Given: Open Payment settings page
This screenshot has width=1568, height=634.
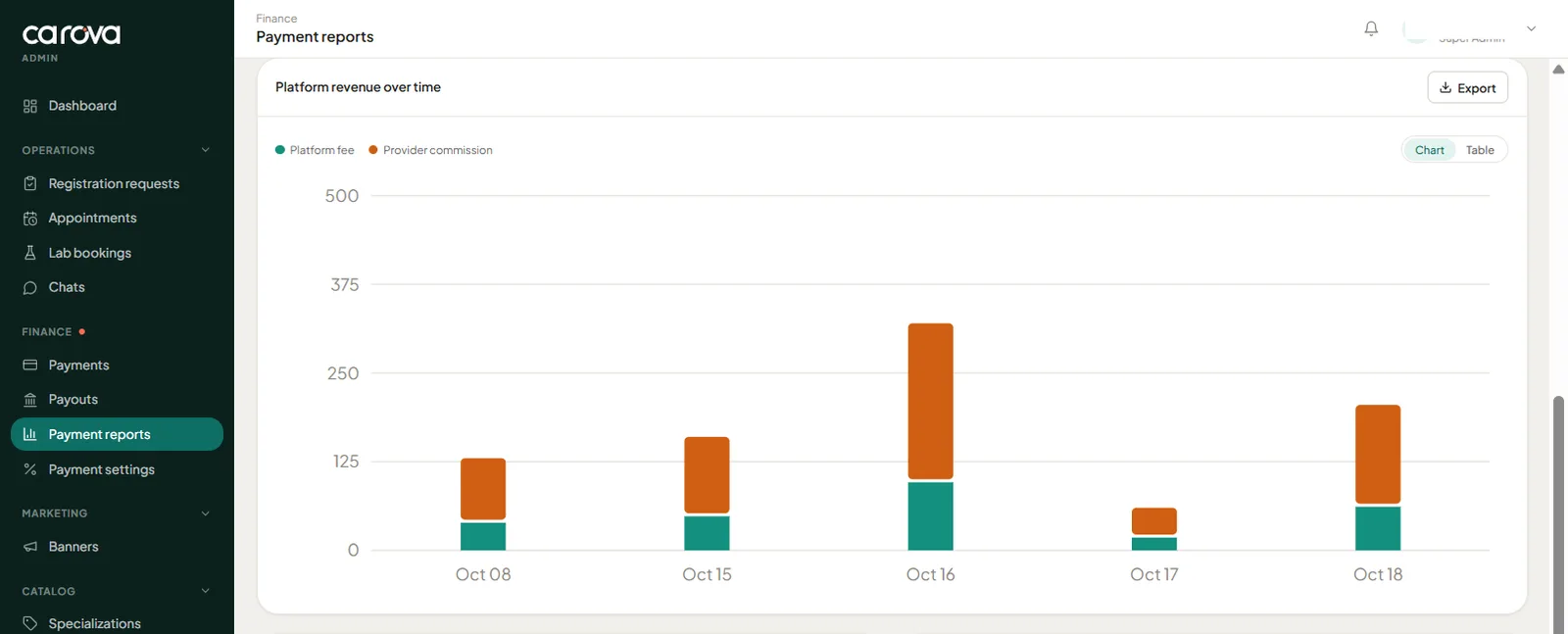Looking at the screenshot, I should (x=117, y=469).
